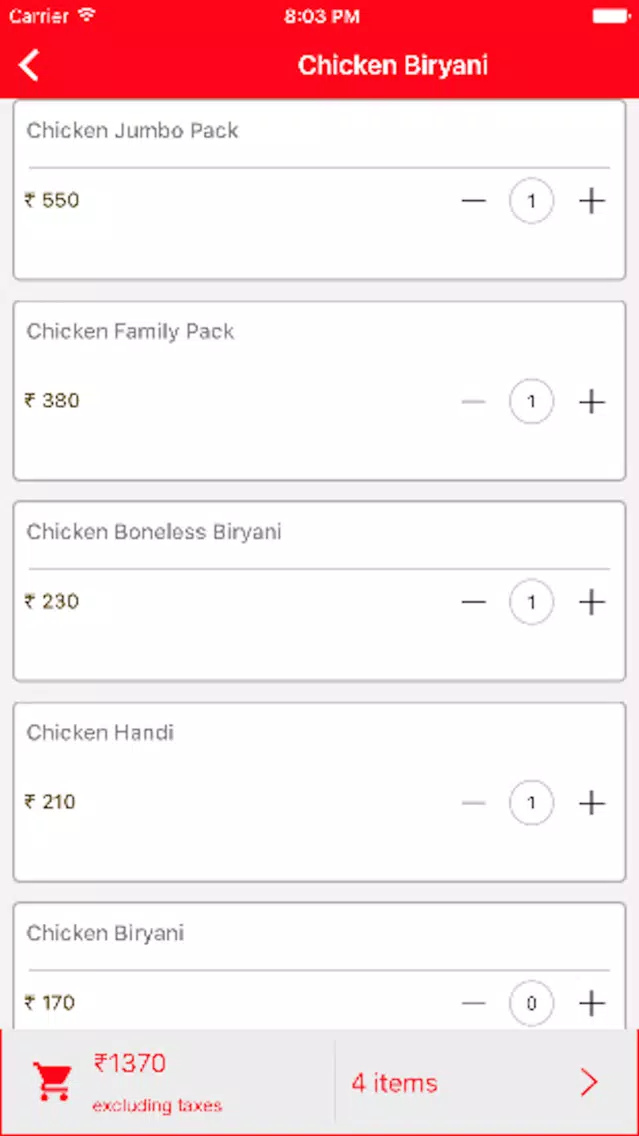Tap minus icon for Chicken Handi
Screen dimensions: 639x1136
click(474, 803)
